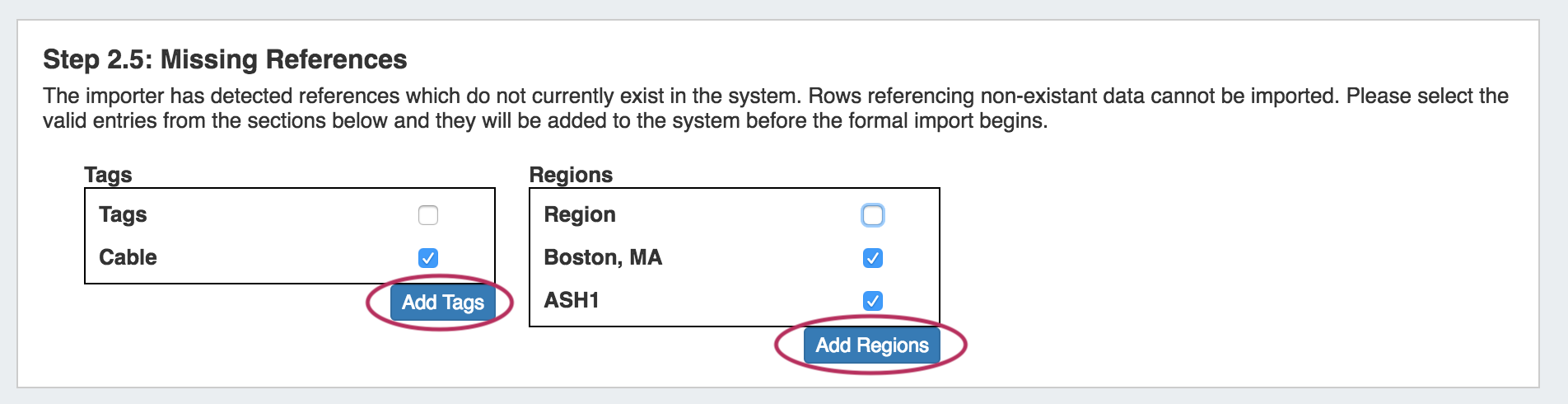Uncheck the Cable tag checkbox
This screenshot has height=404, width=1568.
click(x=428, y=258)
